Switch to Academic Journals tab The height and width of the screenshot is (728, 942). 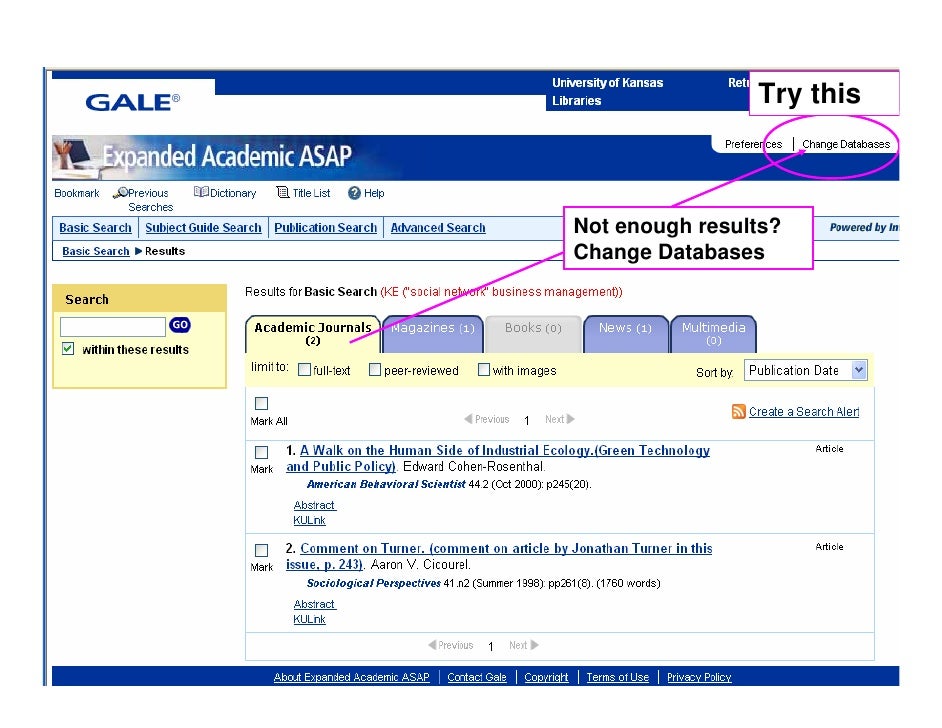click(x=313, y=333)
